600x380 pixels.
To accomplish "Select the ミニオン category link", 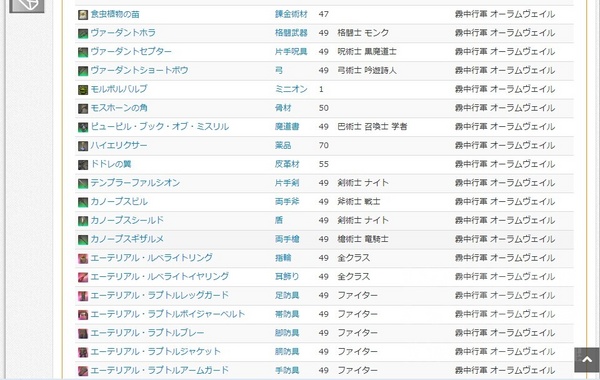I will click(291, 89).
